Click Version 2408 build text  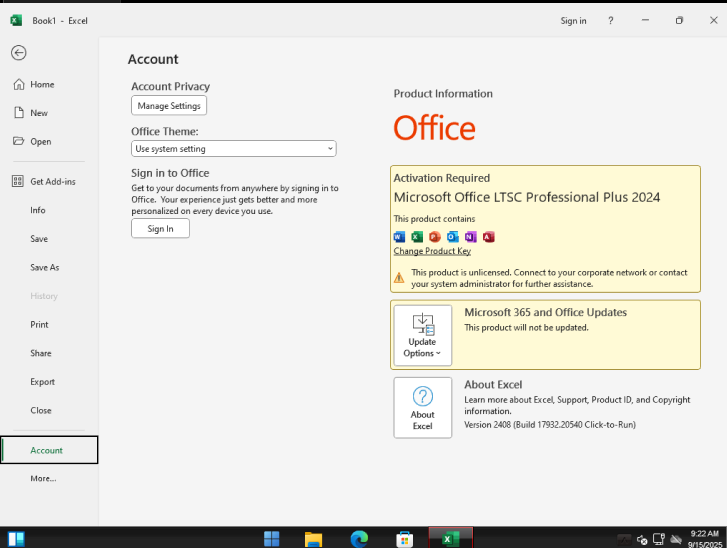[550, 425]
